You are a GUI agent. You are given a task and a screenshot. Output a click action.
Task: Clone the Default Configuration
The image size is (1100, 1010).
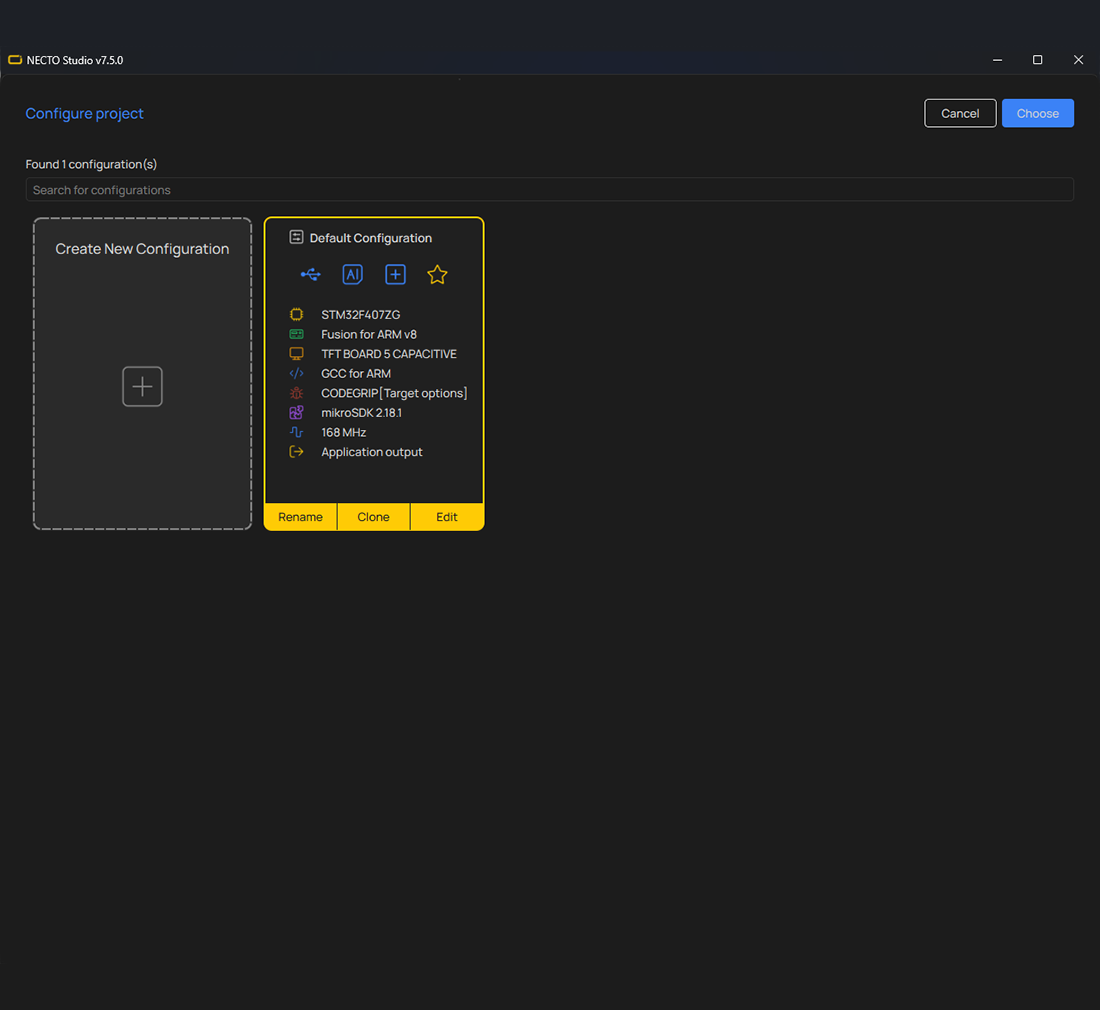(373, 517)
